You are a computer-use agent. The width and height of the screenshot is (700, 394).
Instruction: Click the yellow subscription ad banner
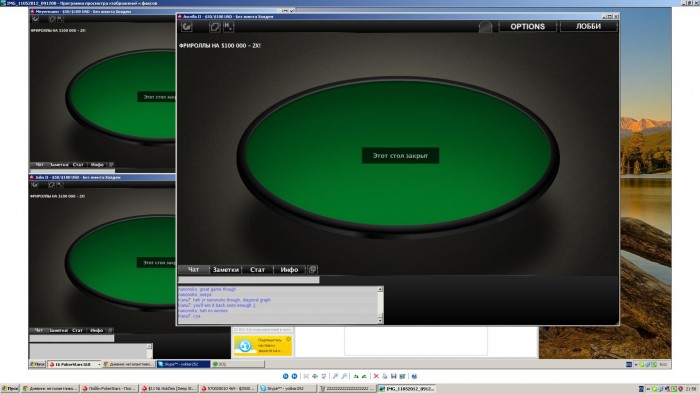(x=263, y=346)
